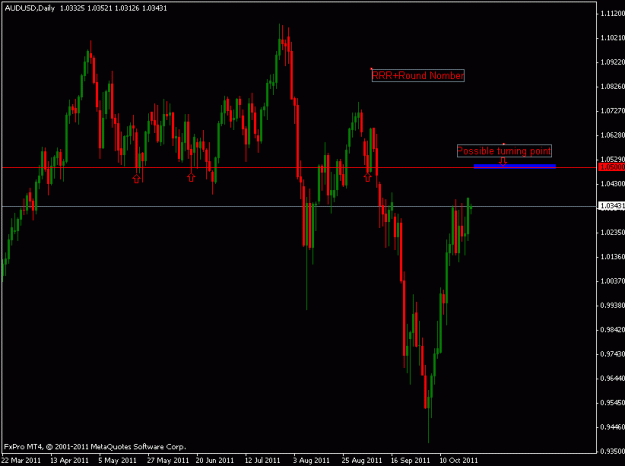Image resolution: width=625 pixels, height=466 pixels.
Task: Click the 0.98420 price axis label
Action: click(x=612, y=330)
